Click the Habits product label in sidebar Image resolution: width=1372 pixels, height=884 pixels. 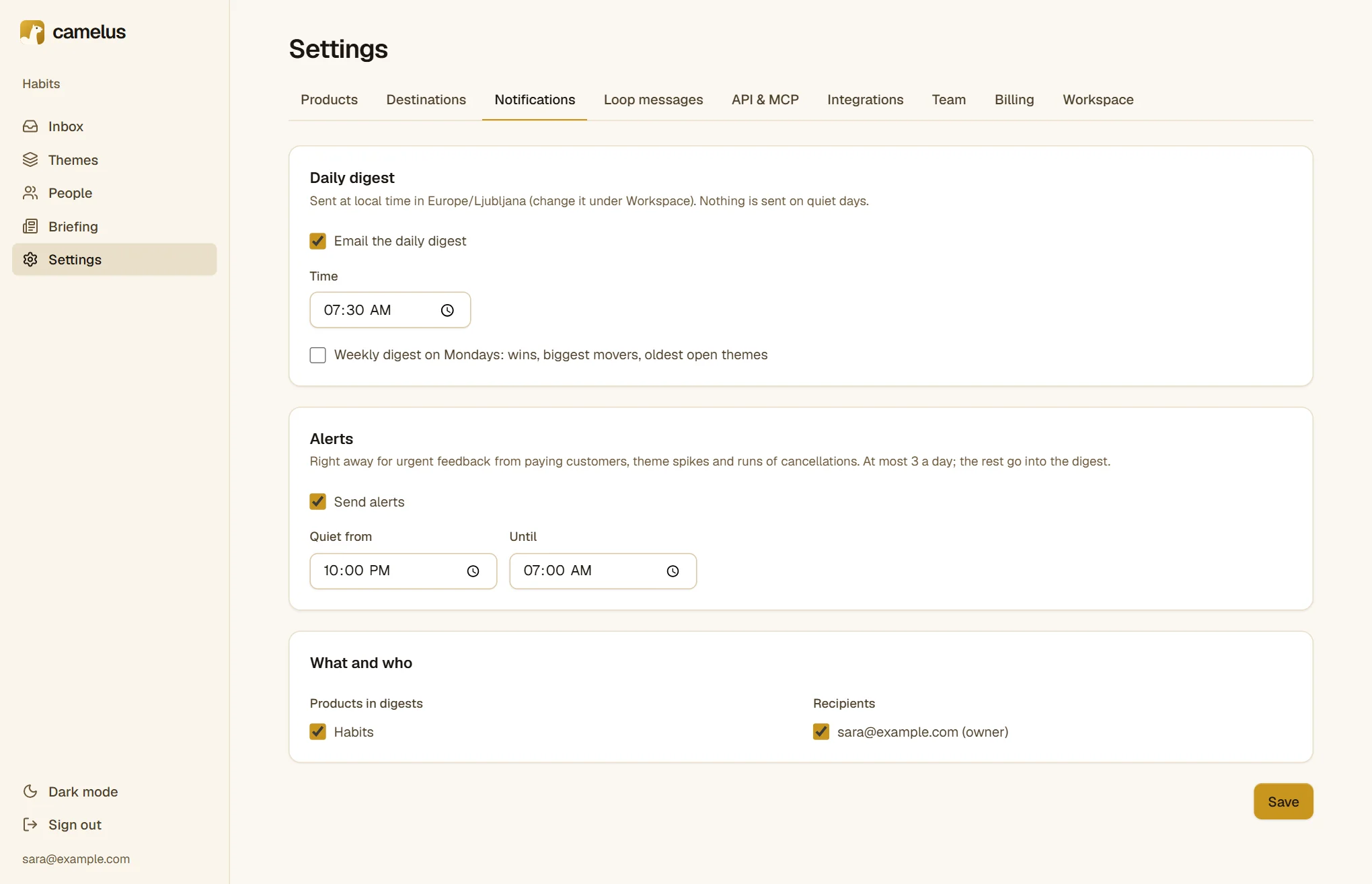[x=41, y=84]
